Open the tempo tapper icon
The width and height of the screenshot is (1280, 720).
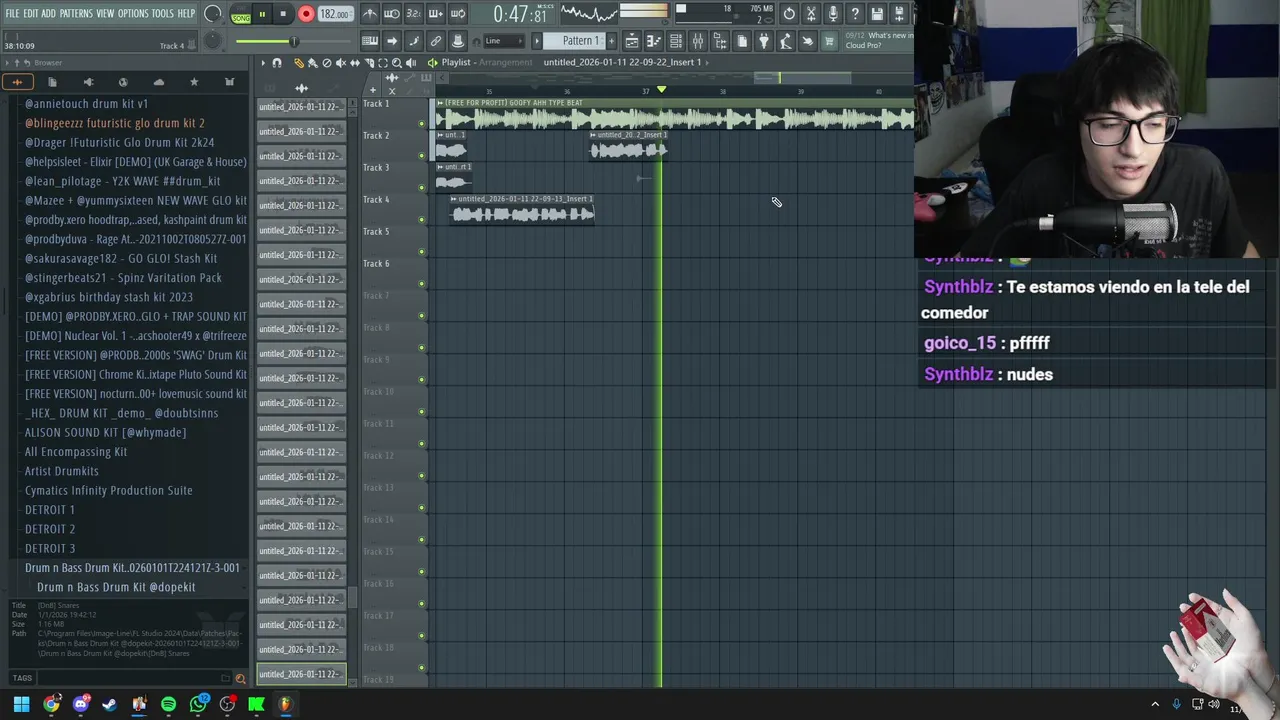[786, 41]
